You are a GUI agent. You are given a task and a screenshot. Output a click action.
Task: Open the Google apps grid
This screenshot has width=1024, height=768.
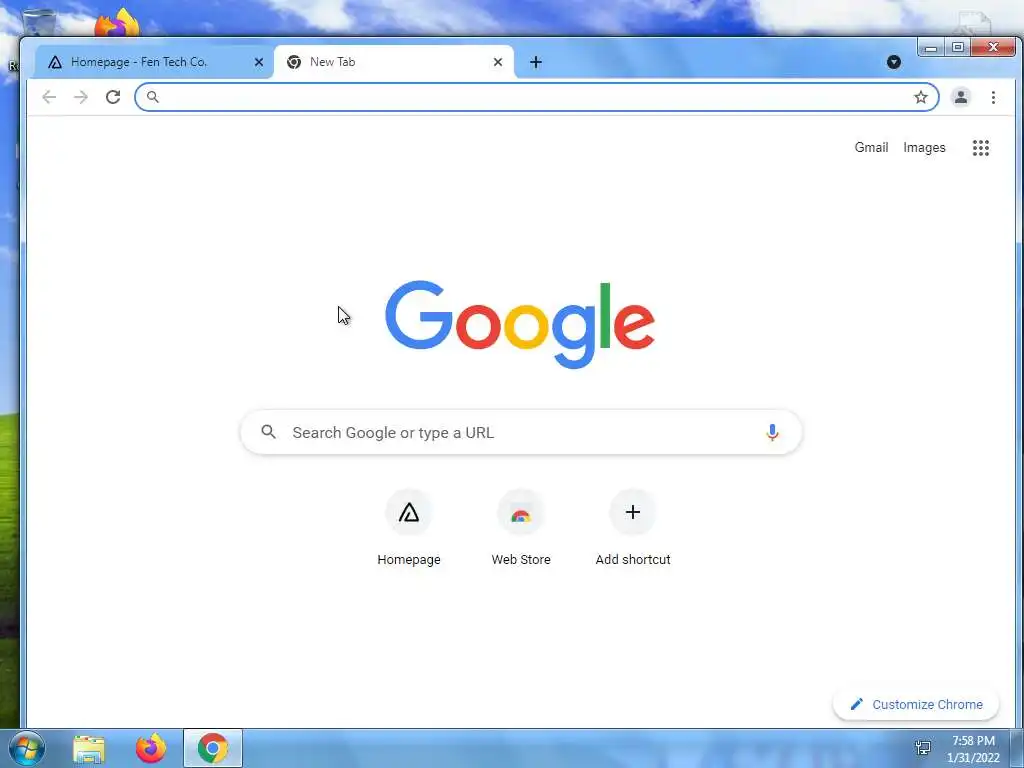click(x=980, y=148)
